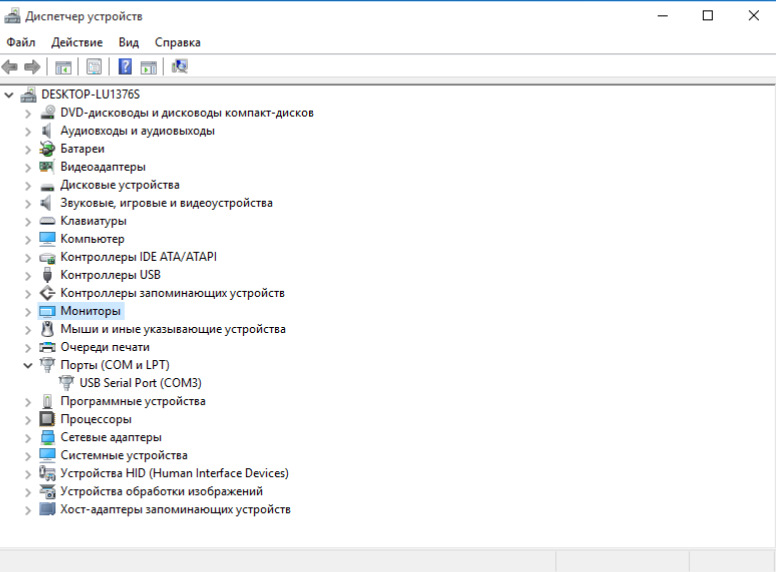Click the Контроллеры USB plug icon

pyautogui.click(x=48, y=275)
